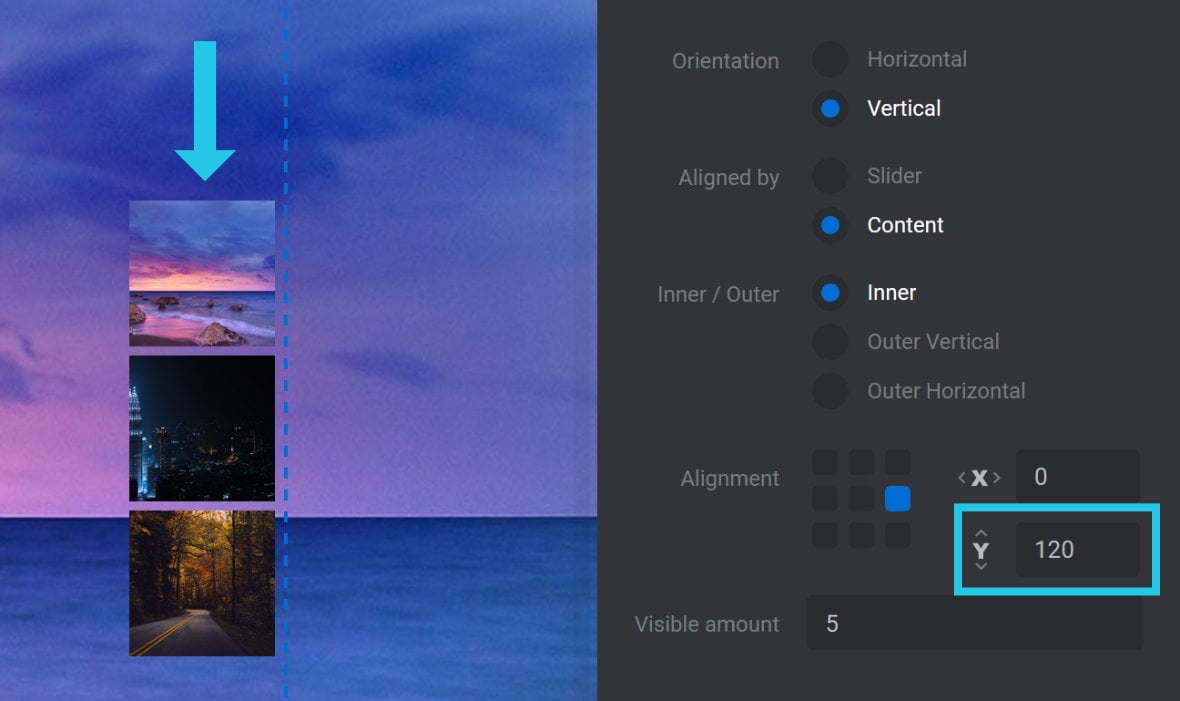Set alignment to the top-left grid cell
This screenshot has width=1180, height=701.
point(825,462)
